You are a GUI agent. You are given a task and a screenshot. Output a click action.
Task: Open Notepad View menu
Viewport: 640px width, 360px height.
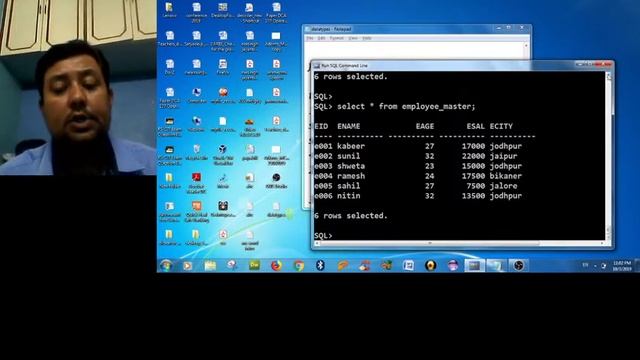[353, 38]
